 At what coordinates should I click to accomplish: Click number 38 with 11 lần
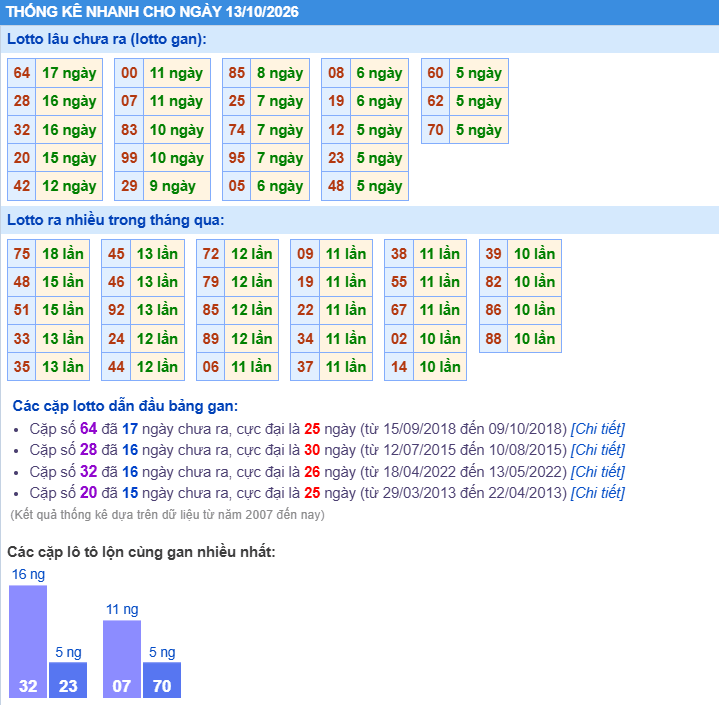click(399, 254)
